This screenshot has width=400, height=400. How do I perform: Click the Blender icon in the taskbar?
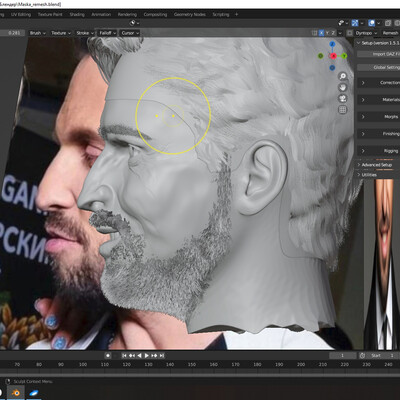point(16,393)
